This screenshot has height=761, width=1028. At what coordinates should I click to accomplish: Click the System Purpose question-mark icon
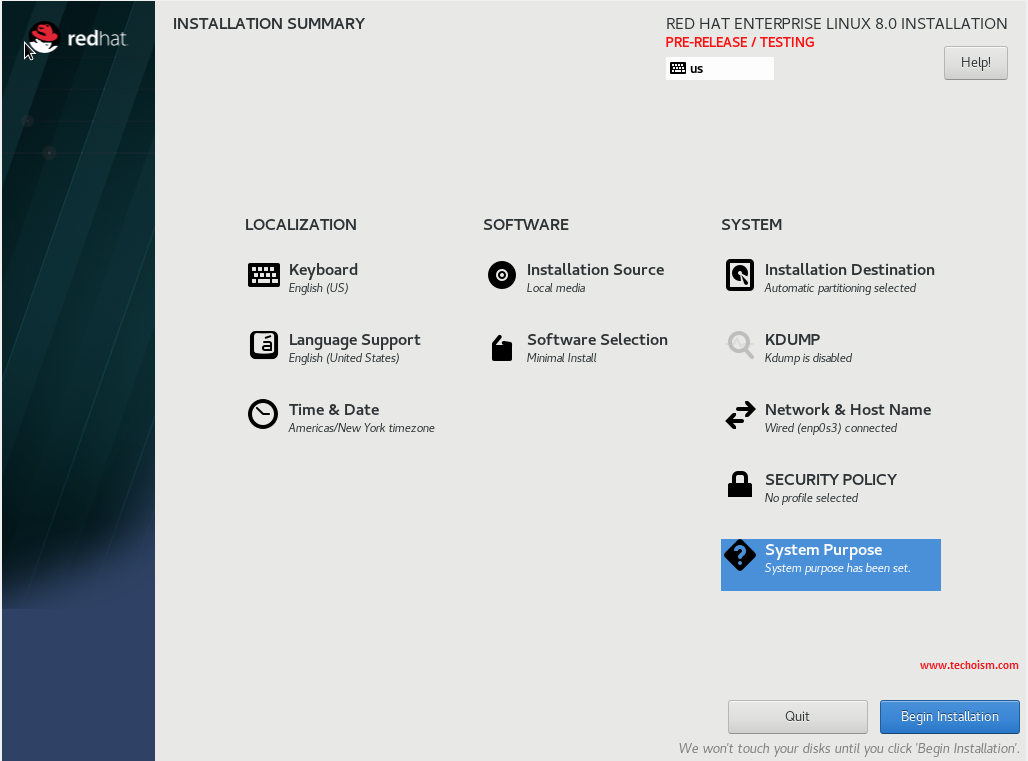(x=740, y=555)
